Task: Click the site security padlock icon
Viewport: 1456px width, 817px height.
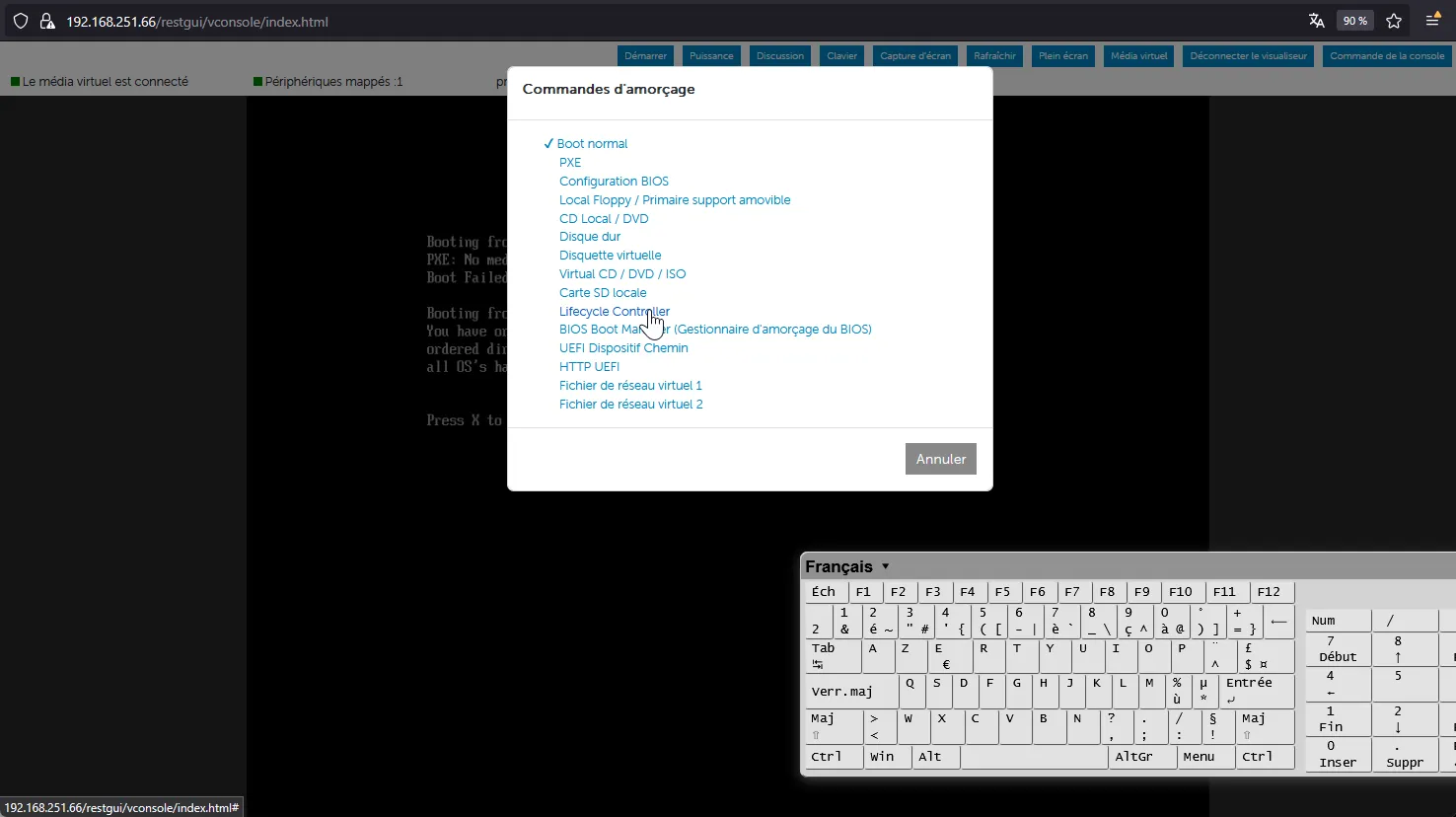Action: (46, 21)
